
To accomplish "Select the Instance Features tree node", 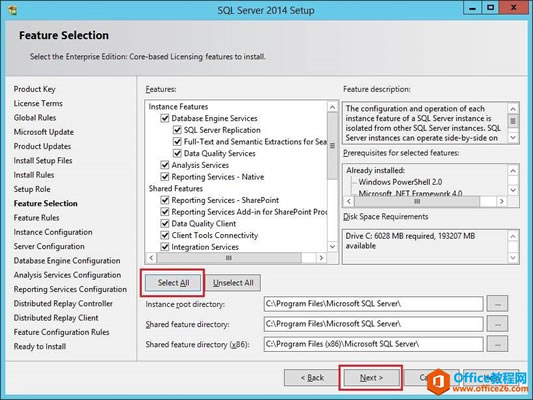I will click(178, 107).
